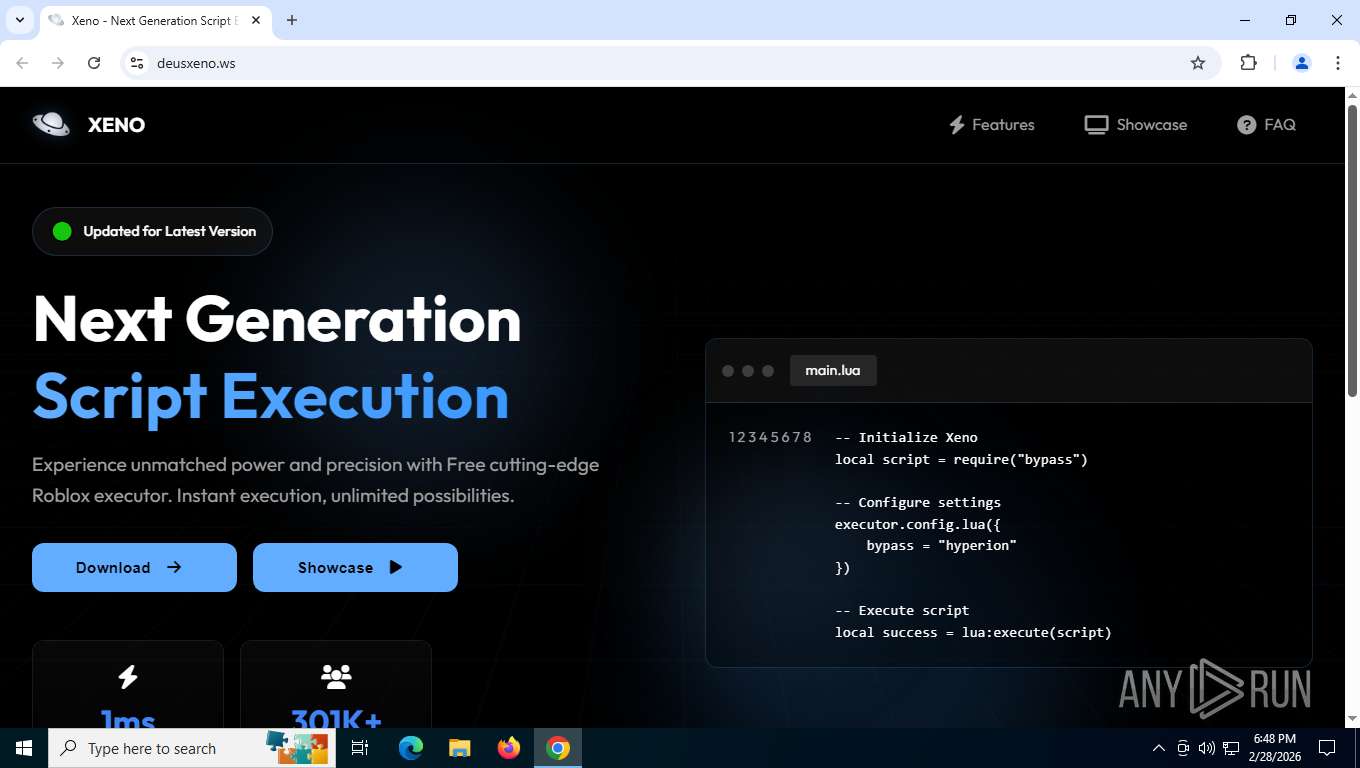This screenshot has width=1360, height=768.
Task: Open the Windows Start menu
Action: [x=24, y=748]
